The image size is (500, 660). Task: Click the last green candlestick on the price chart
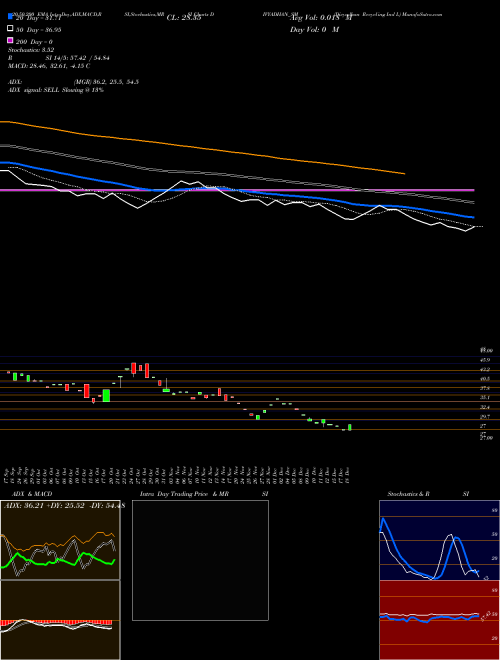coord(349,427)
